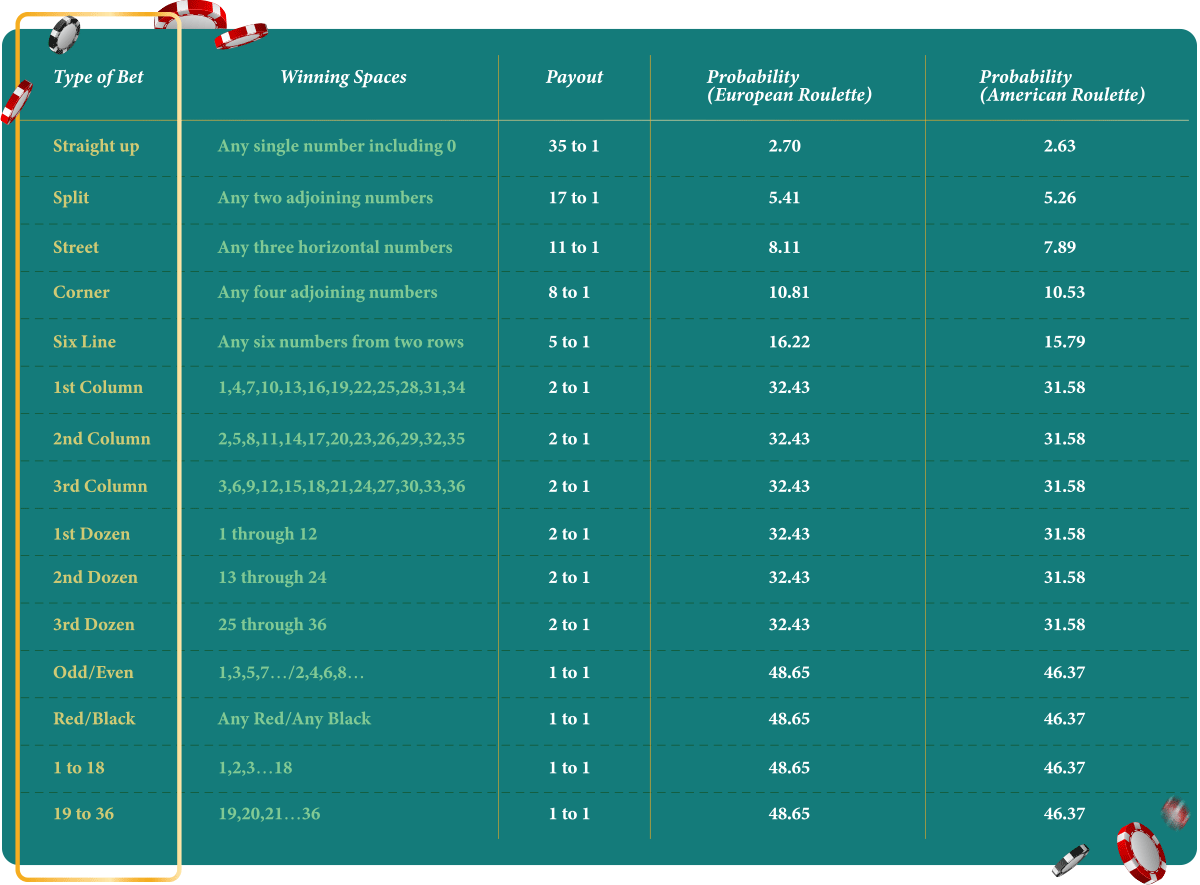The height and width of the screenshot is (885, 1200).
Task: Click the '1st Column' bet label
Action: tap(98, 387)
